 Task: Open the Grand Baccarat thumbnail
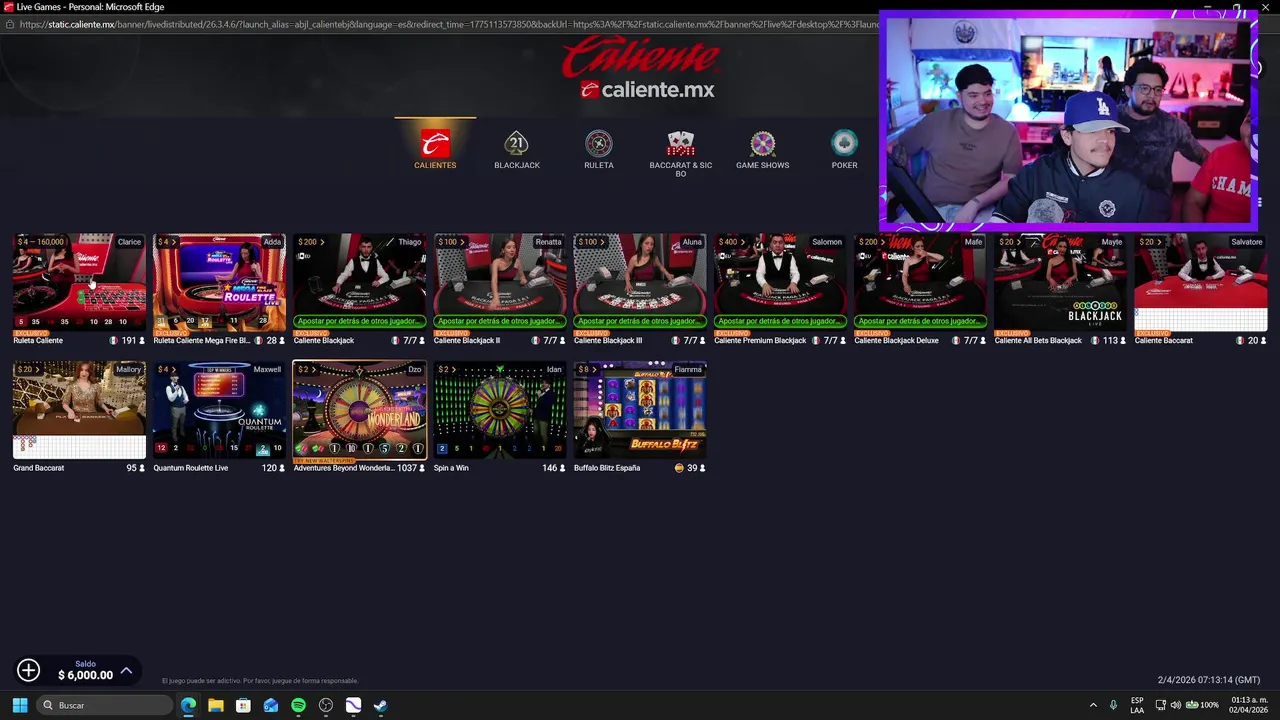[x=79, y=410]
